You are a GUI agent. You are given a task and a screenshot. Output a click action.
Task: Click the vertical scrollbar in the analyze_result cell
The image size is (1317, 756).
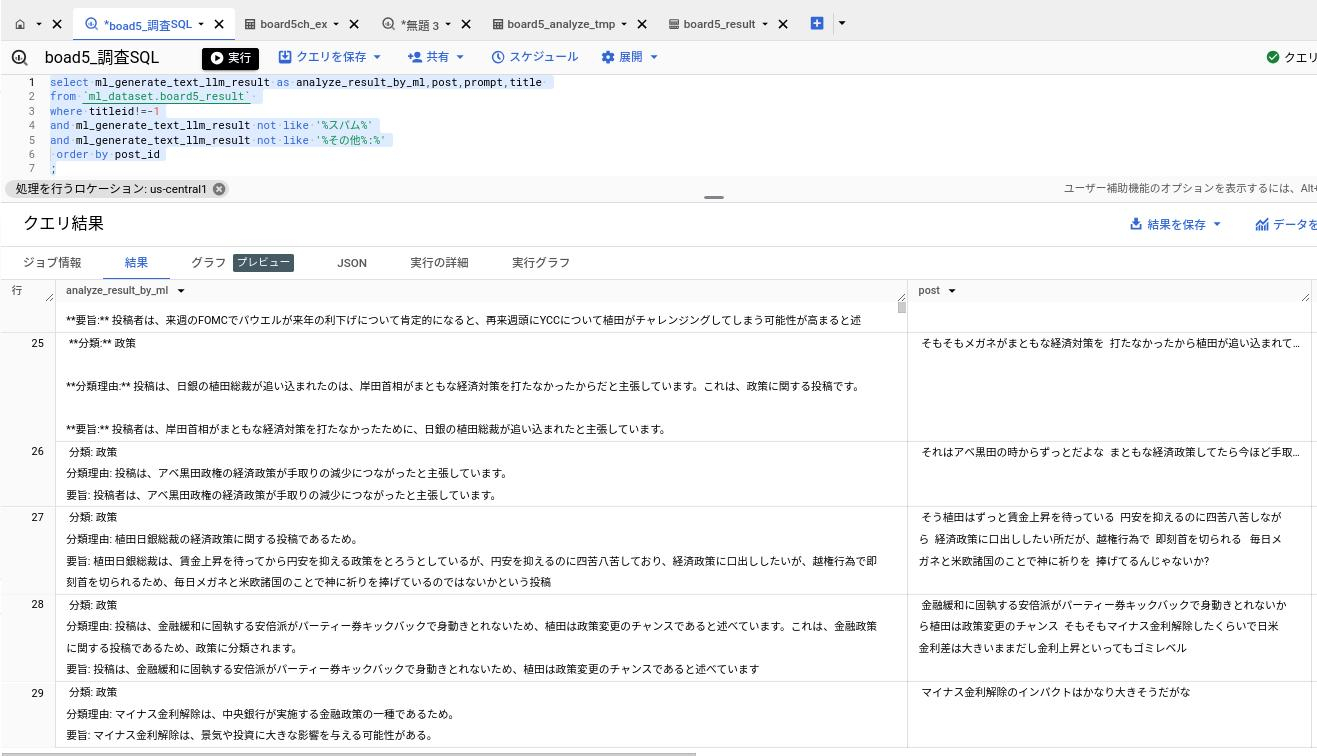tap(902, 308)
